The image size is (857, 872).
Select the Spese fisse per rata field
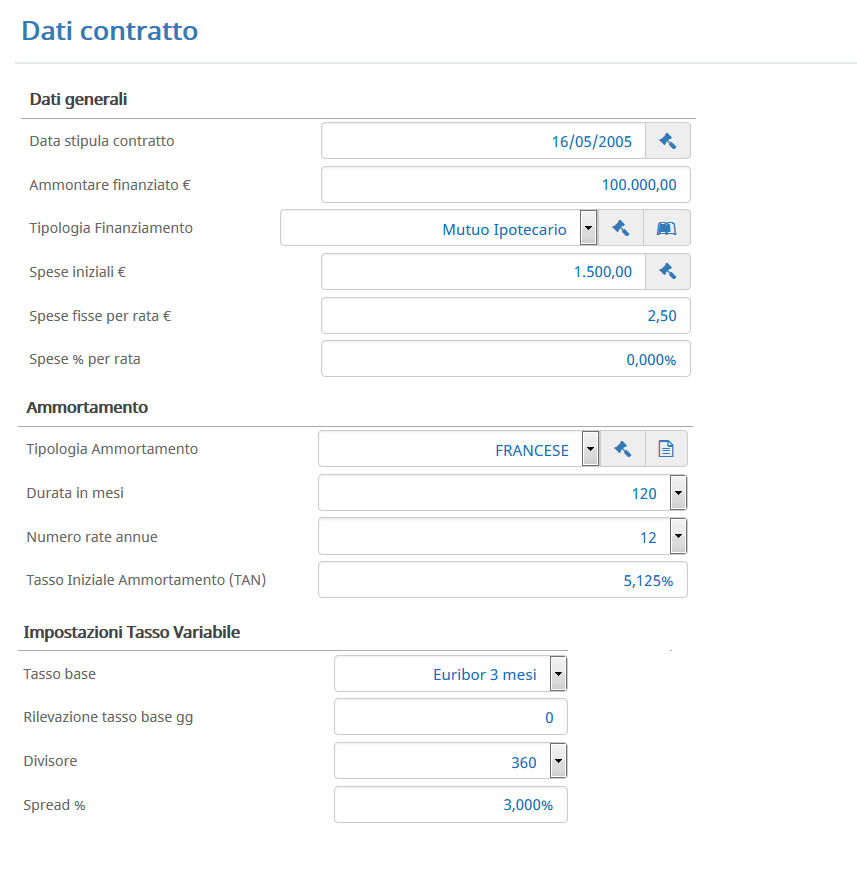tap(506, 315)
